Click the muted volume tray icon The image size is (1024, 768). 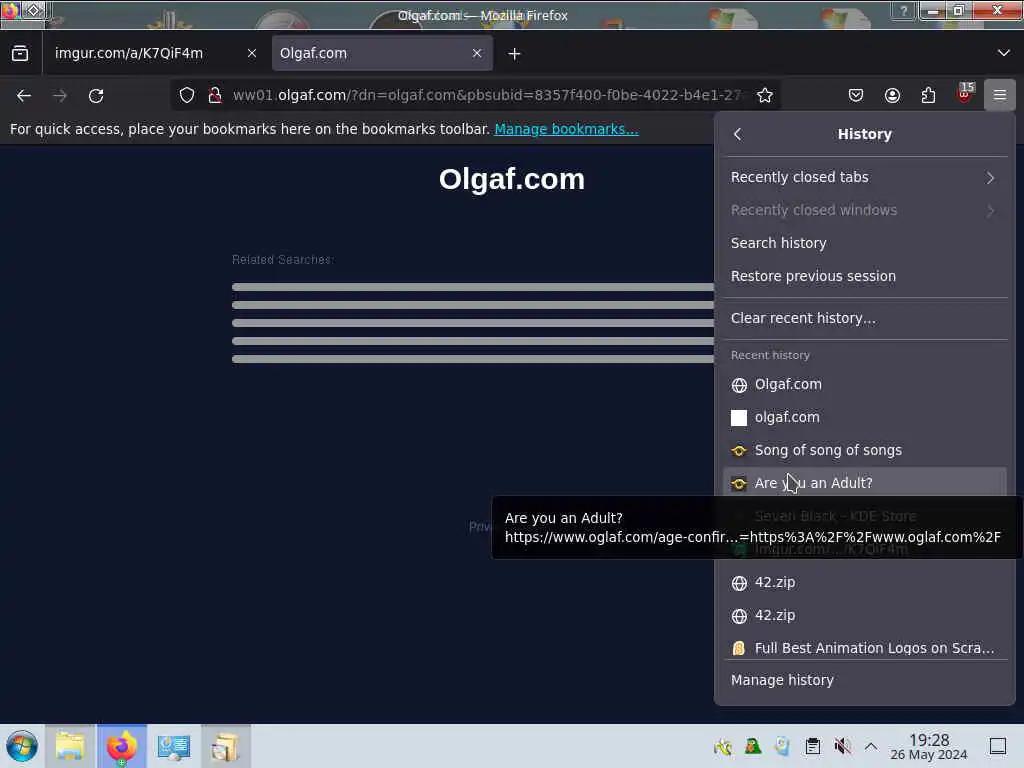pyautogui.click(x=842, y=746)
